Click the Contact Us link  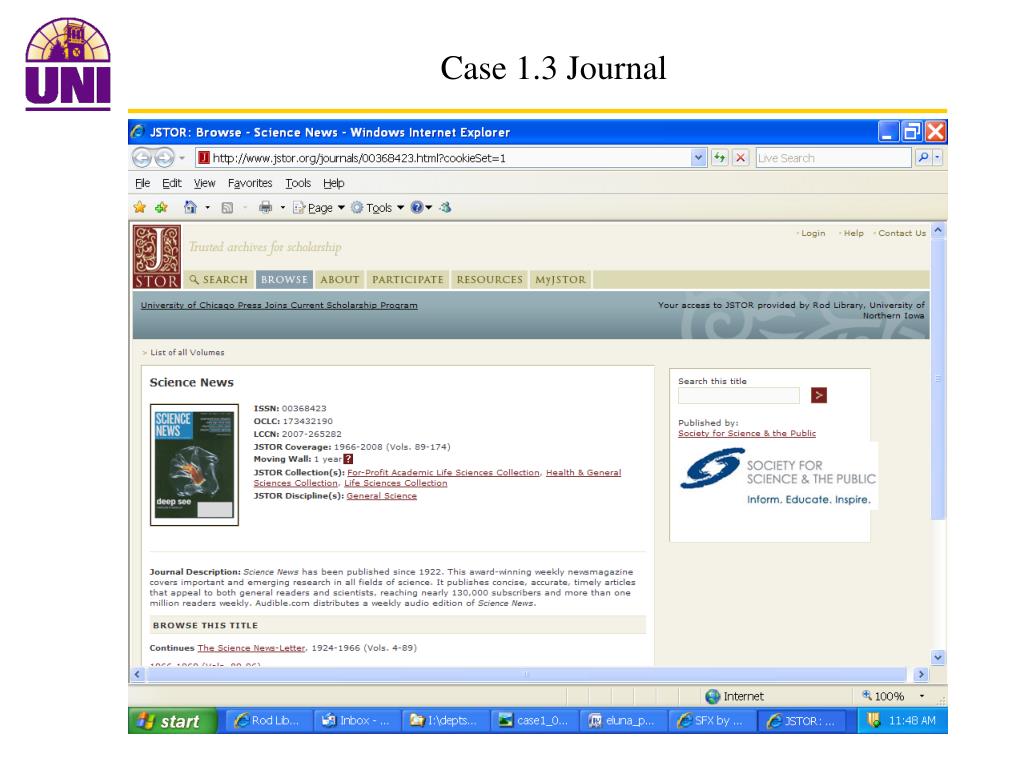point(902,233)
